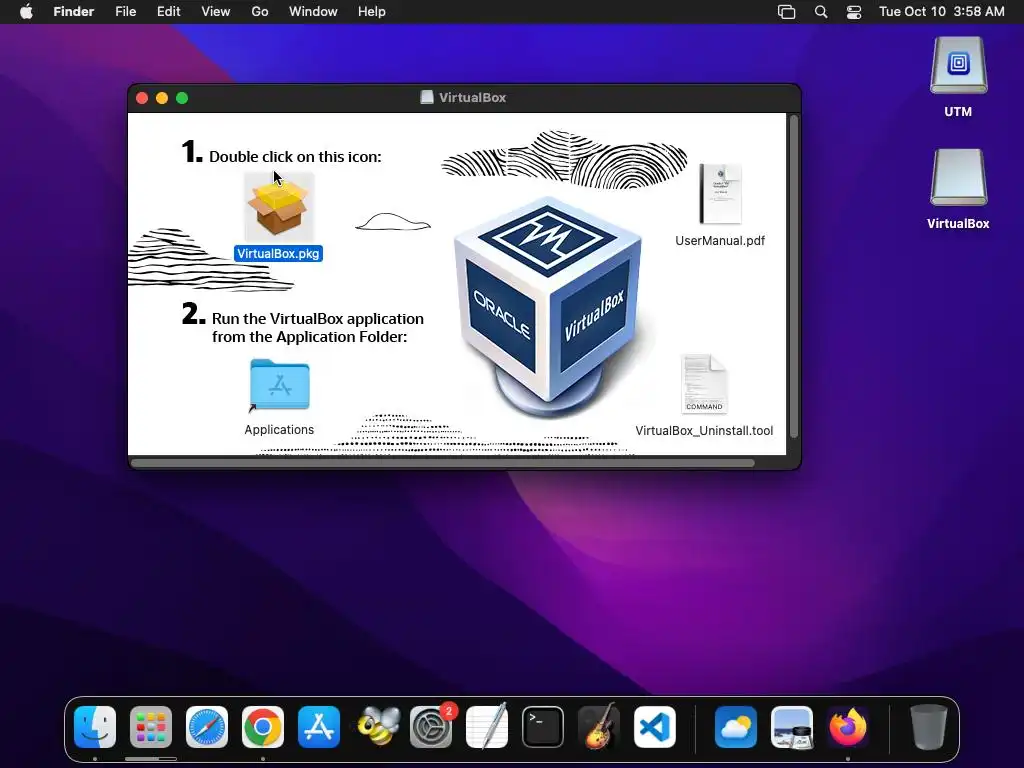Click the screen mirroring menu bar icon
1024x768 pixels.
pos(786,12)
